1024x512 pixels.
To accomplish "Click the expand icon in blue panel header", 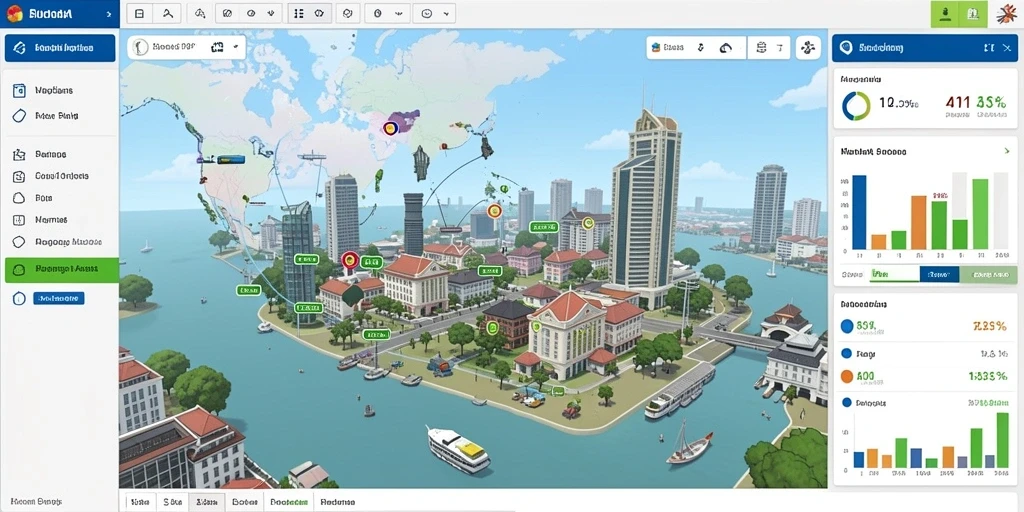I will [x=989, y=48].
